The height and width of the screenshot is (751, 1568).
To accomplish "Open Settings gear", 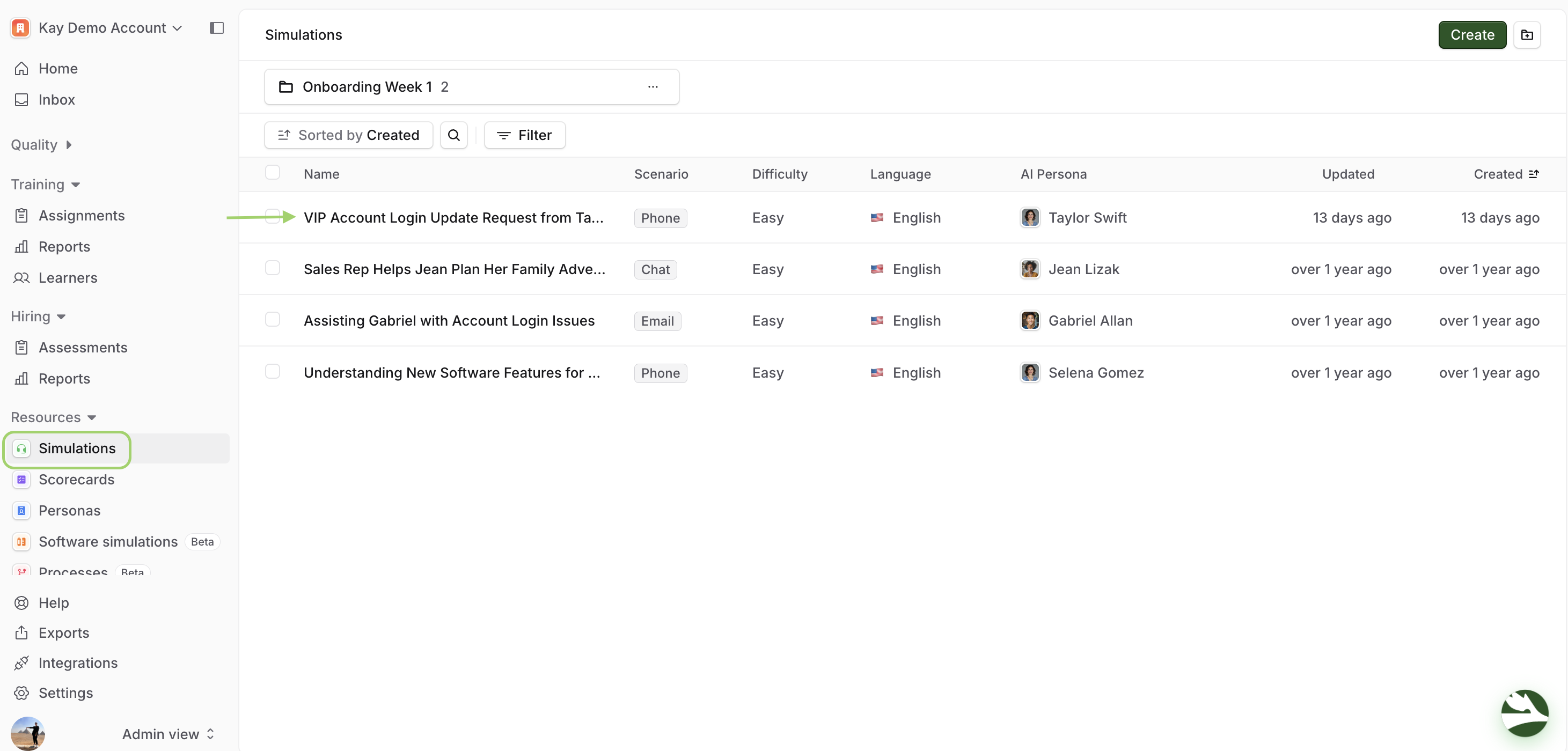I will click(x=21, y=693).
